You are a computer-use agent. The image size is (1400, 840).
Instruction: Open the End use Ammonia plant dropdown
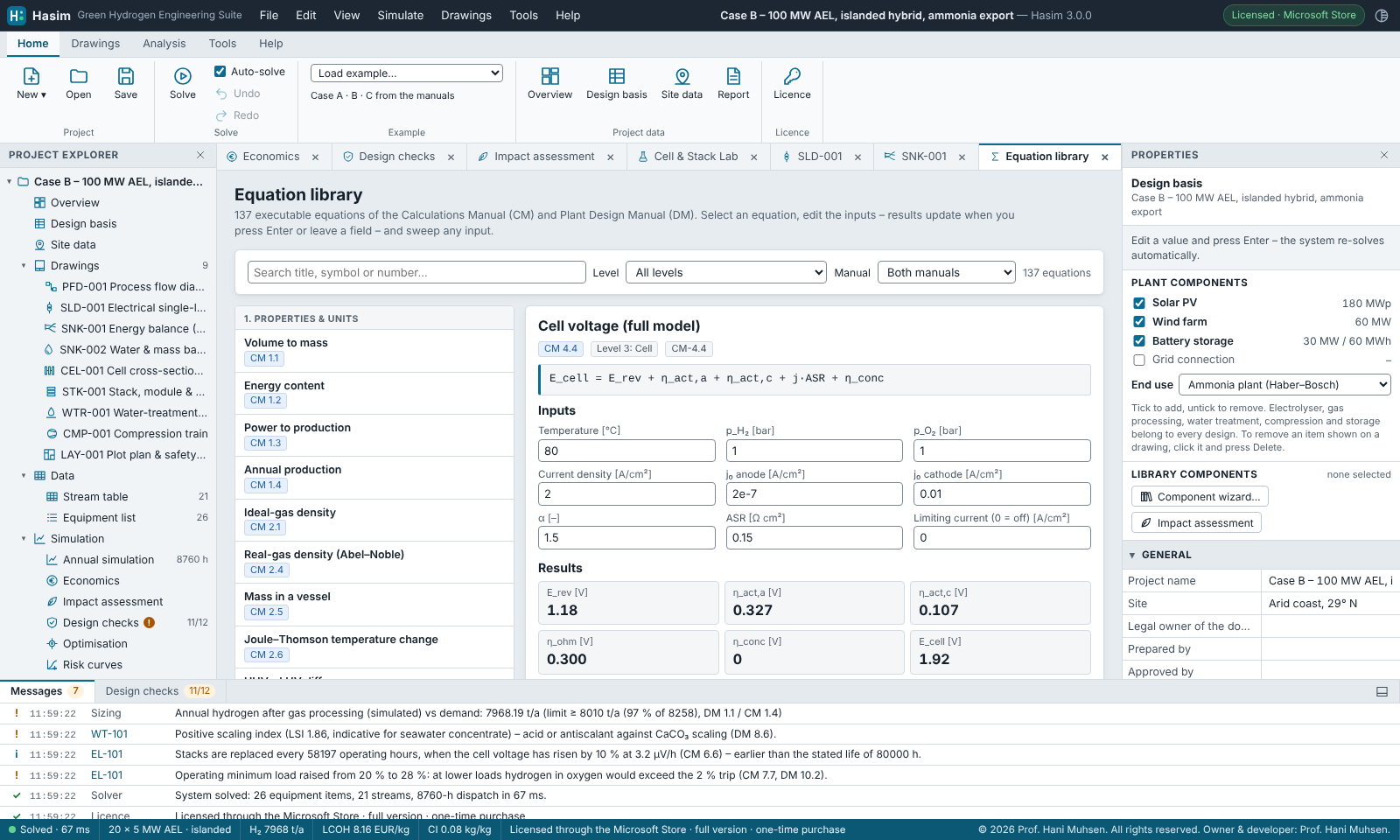click(x=1284, y=384)
